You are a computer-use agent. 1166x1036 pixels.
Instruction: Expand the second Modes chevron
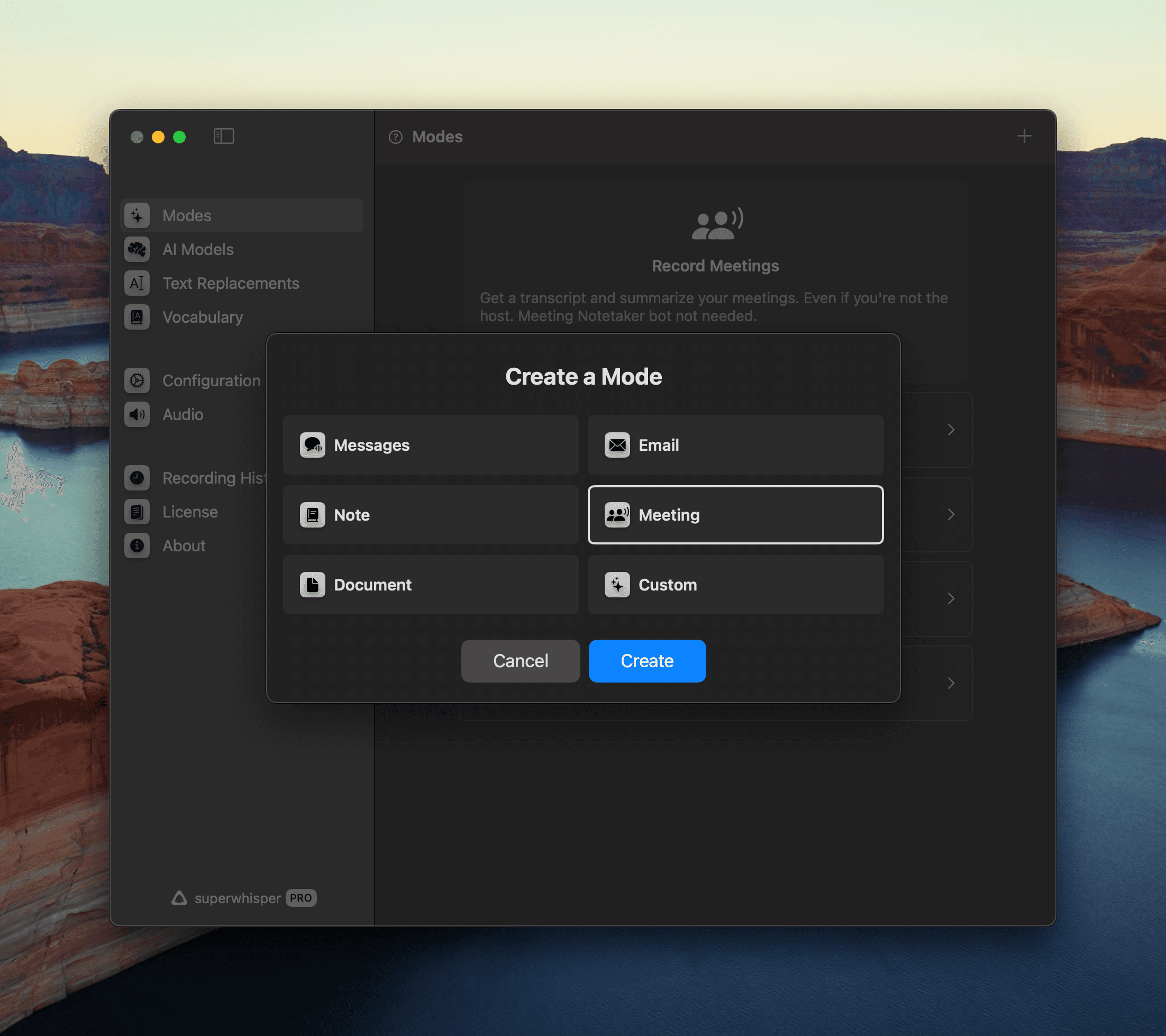(951, 513)
